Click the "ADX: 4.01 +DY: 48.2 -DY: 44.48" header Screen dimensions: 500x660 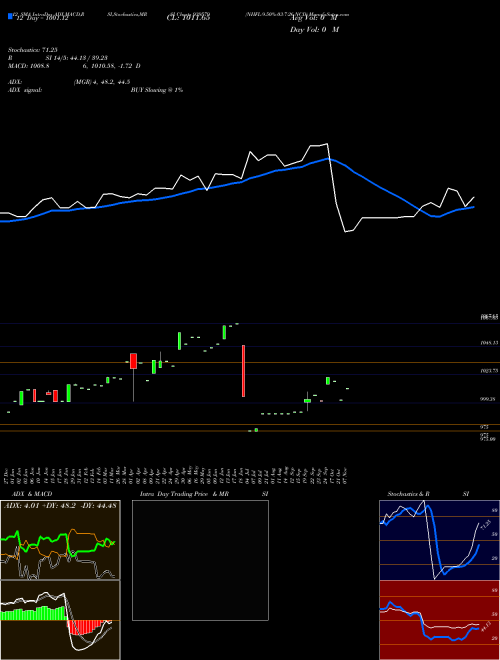click(x=60, y=506)
